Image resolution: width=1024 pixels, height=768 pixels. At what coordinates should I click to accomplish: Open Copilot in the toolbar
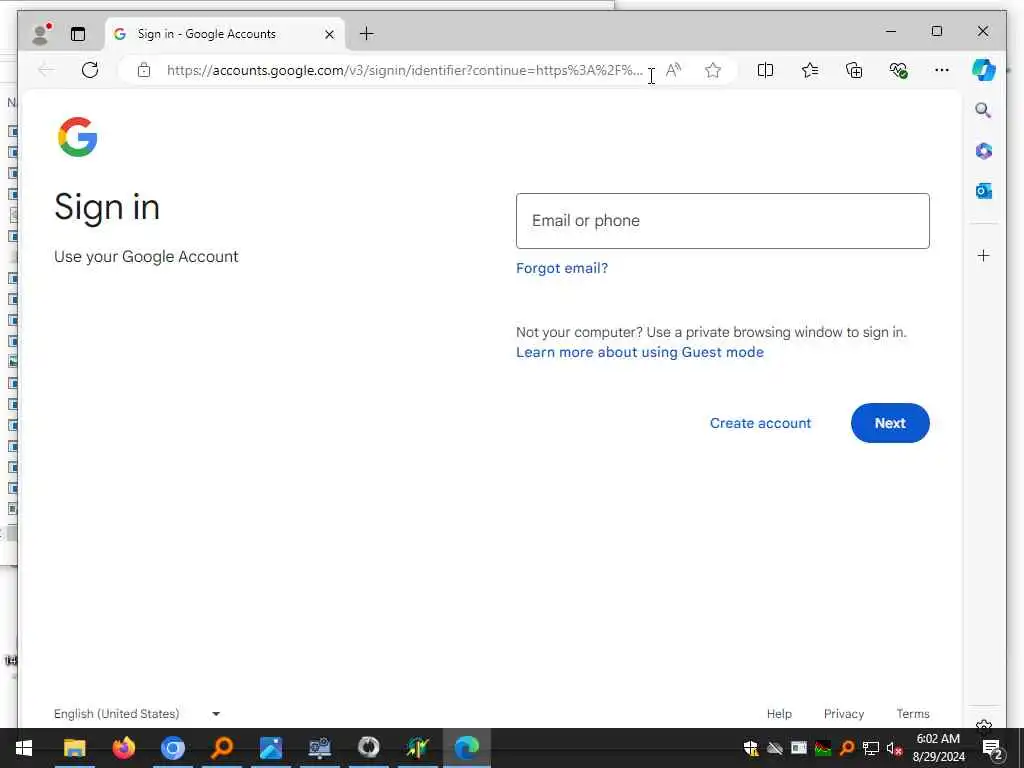click(x=984, y=70)
